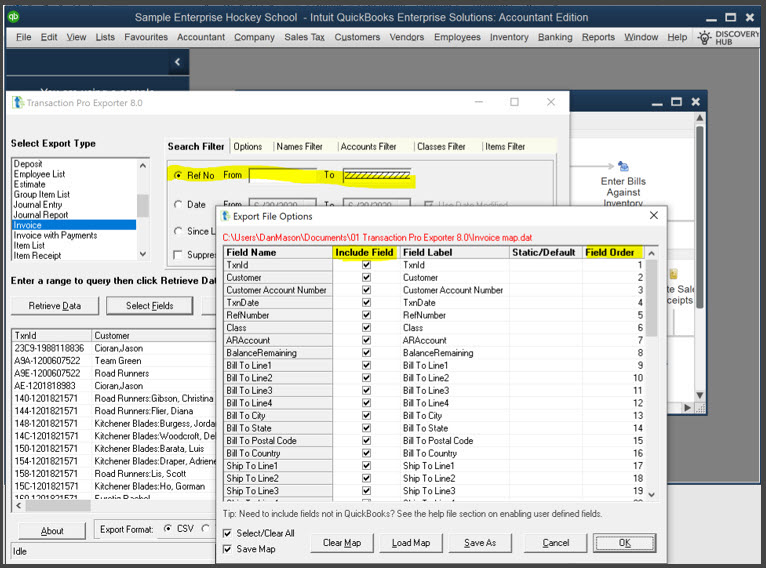Switch to the Names Filter tab
The width and height of the screenshot is (766, 568).
click(299, 147)
